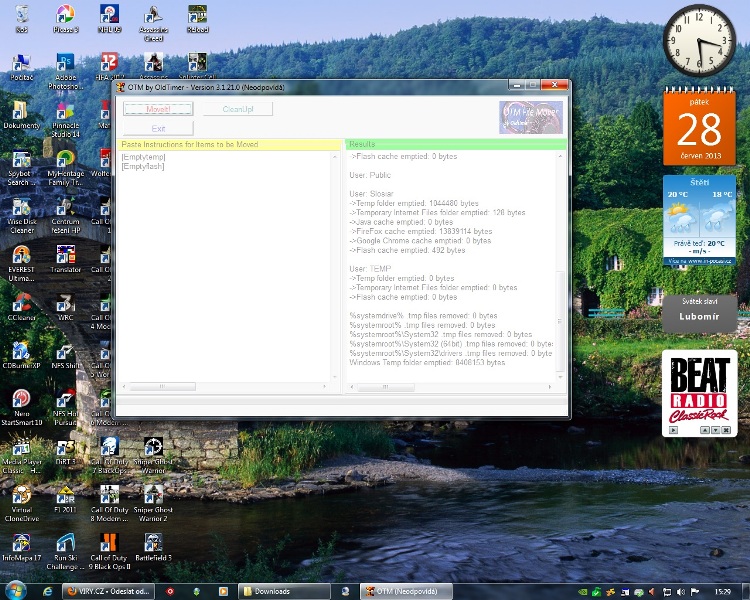Click the MoveIt! button in OTM
The width and height of the screenshot is (750, 600).
(x=158, y=109)
